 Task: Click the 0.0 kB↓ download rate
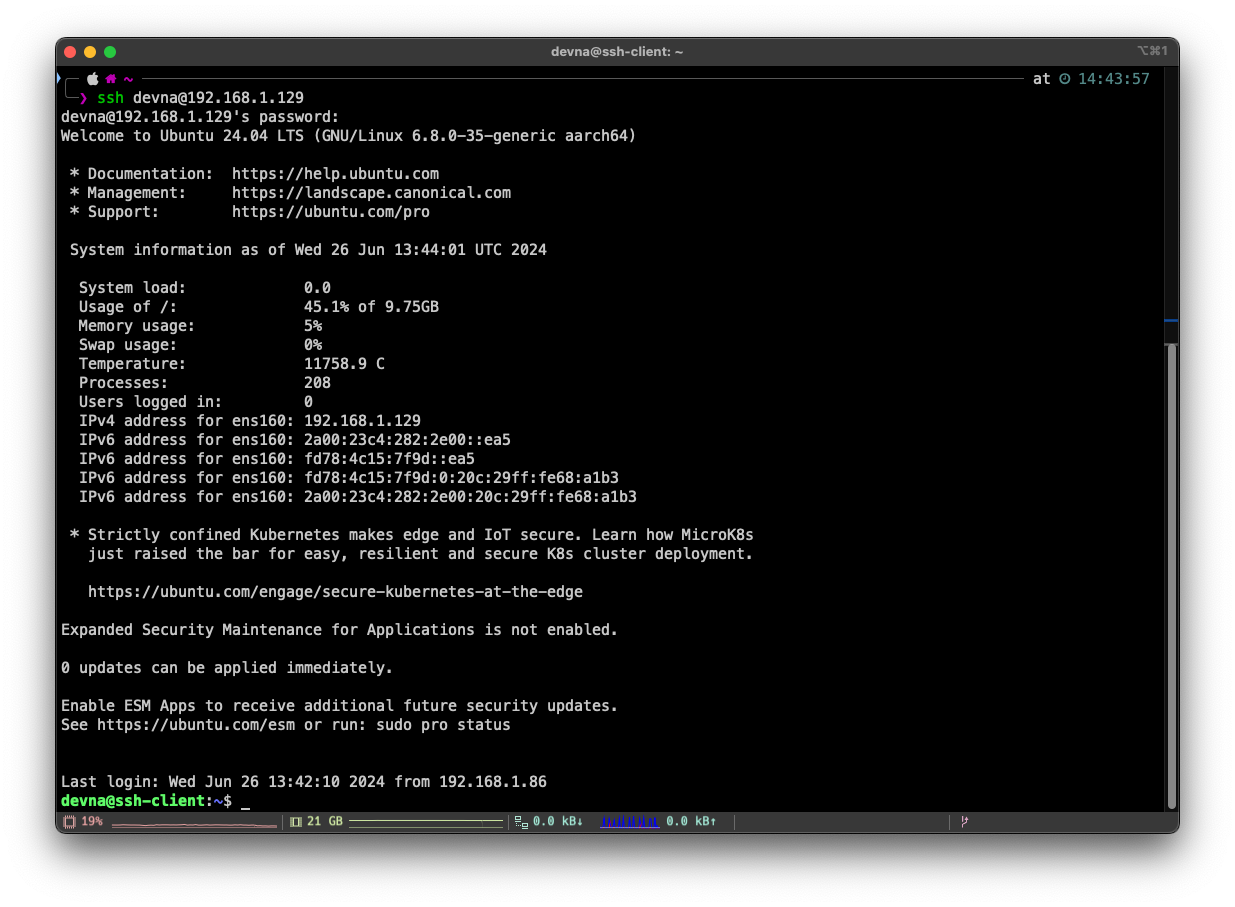tap(558, 821)
